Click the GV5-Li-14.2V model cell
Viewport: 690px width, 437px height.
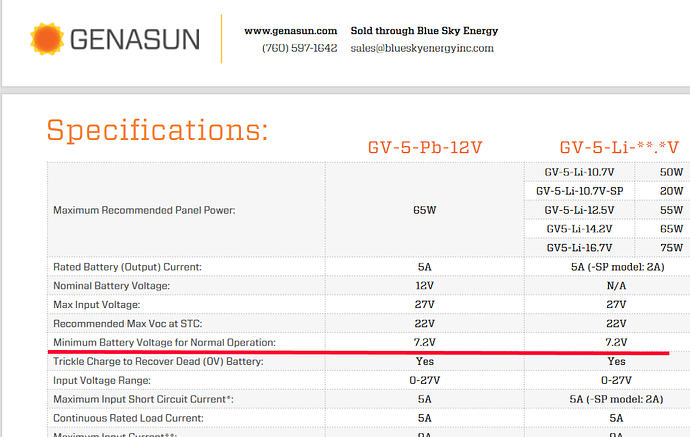click(579, 229)
